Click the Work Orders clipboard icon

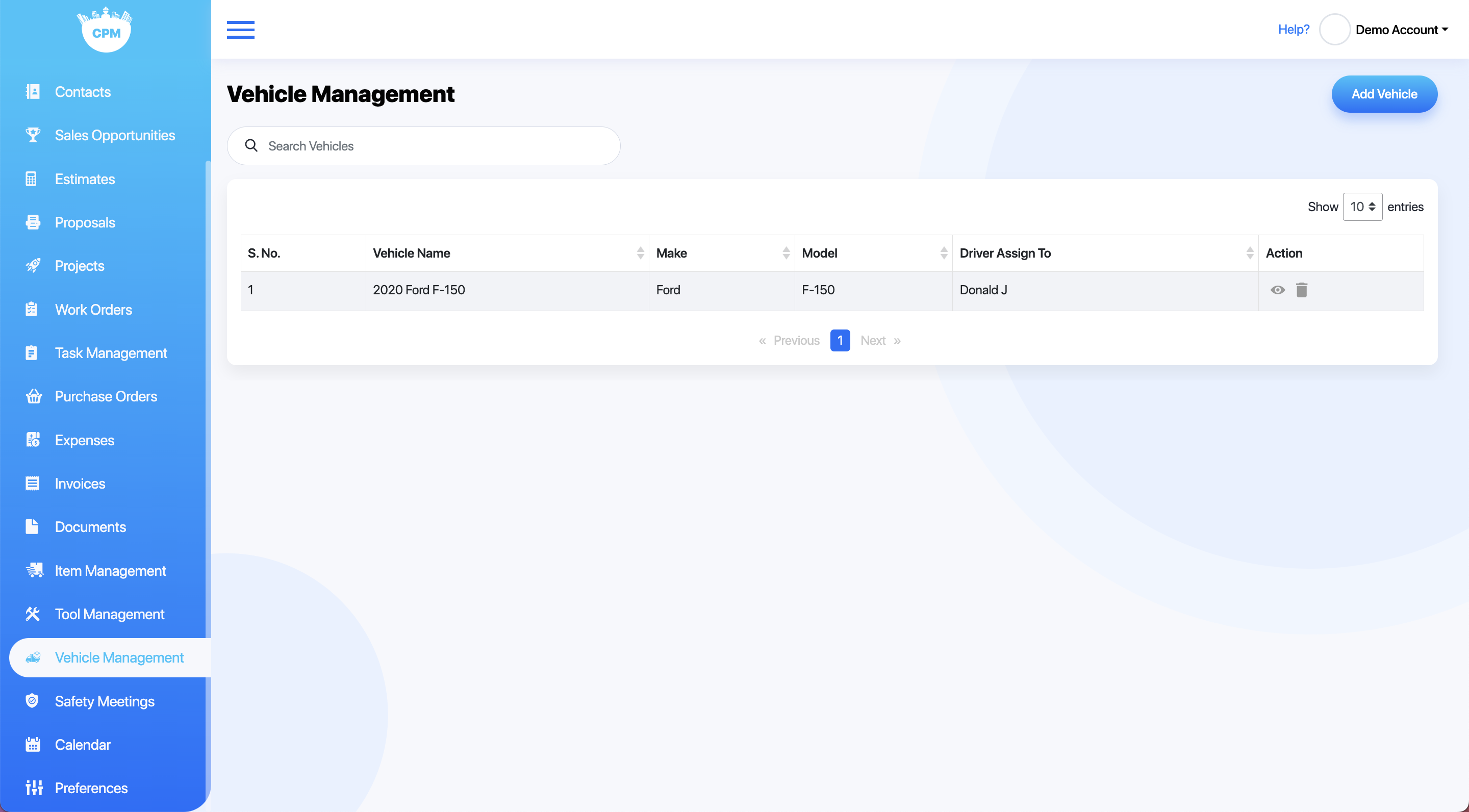[x=31, y=309]
